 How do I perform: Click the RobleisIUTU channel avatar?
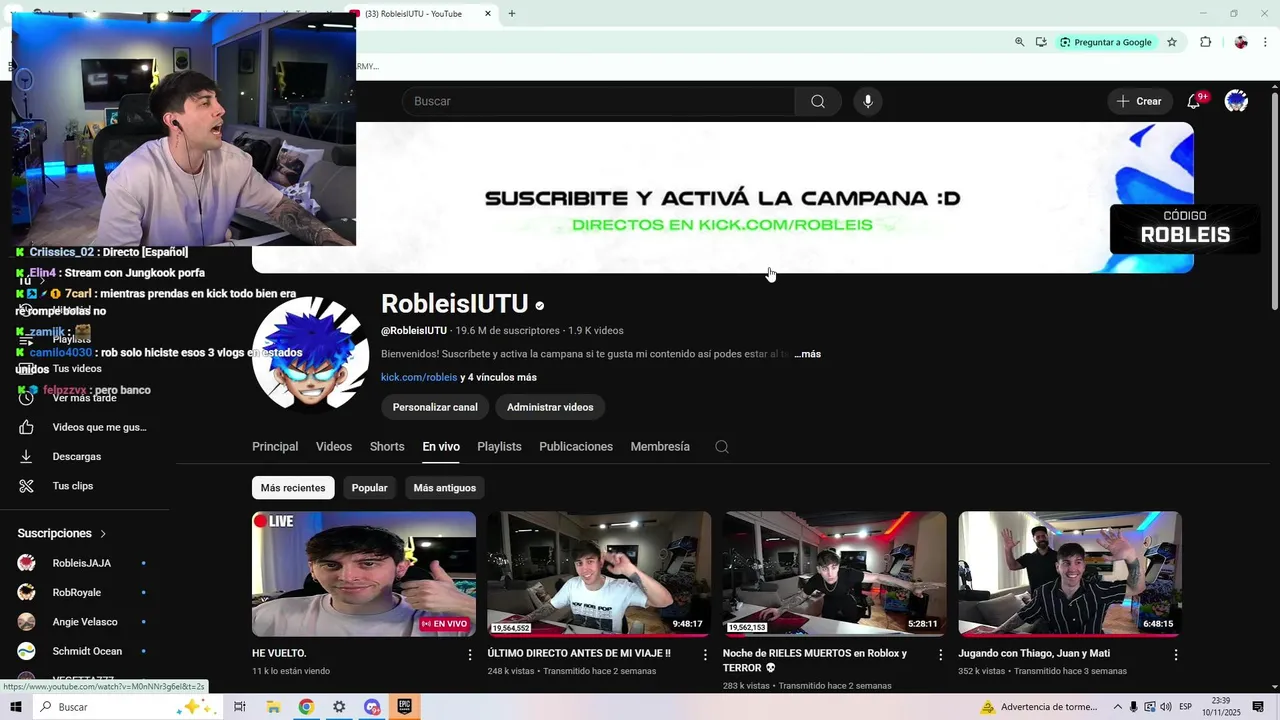[311, 353]
